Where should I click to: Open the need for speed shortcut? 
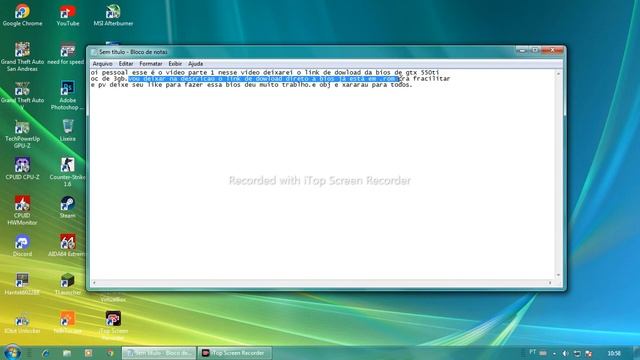[66, 54]
